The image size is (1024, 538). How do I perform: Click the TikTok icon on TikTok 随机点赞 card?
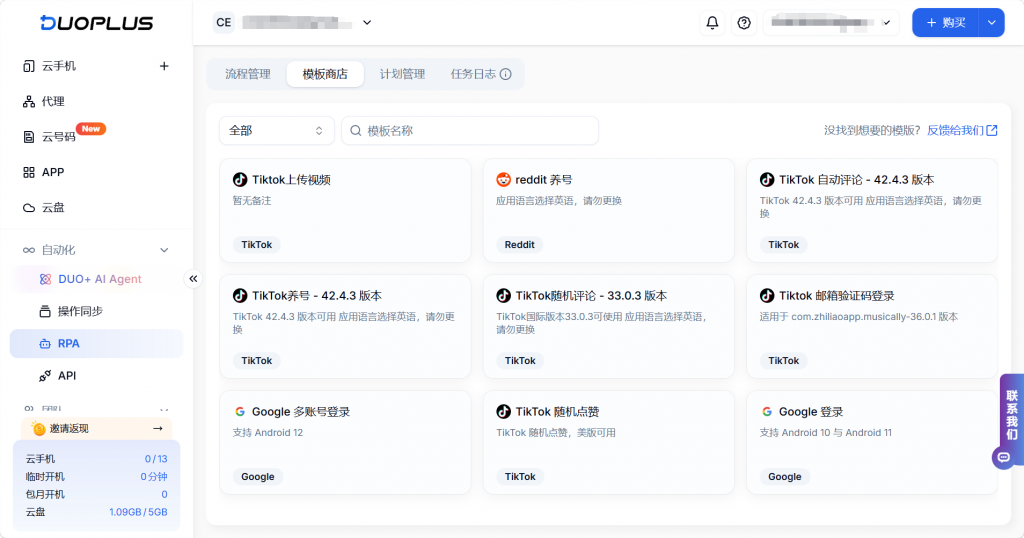point(503,412)
